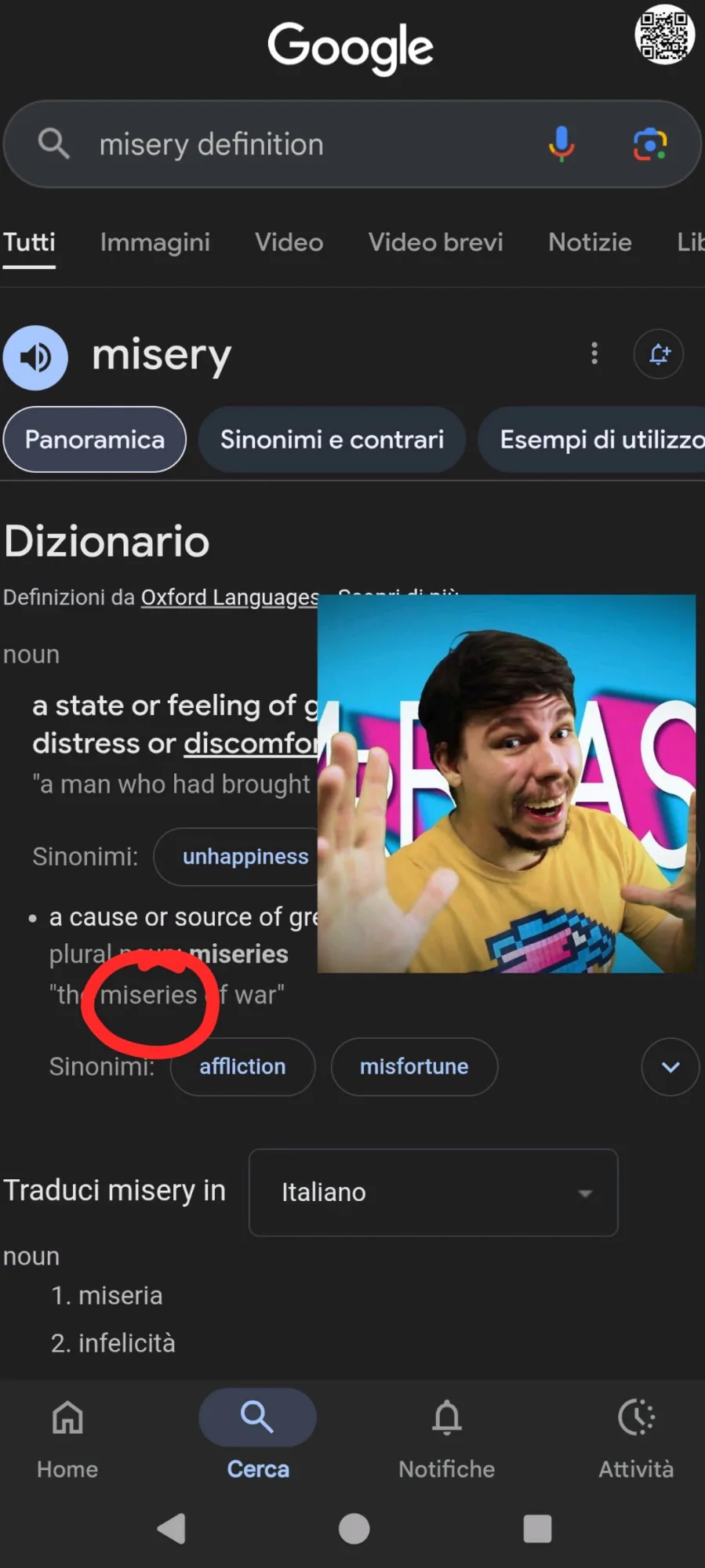Open the profile avatar at top right
This screenshot has height=1568, width=705.
pos(664,34)
